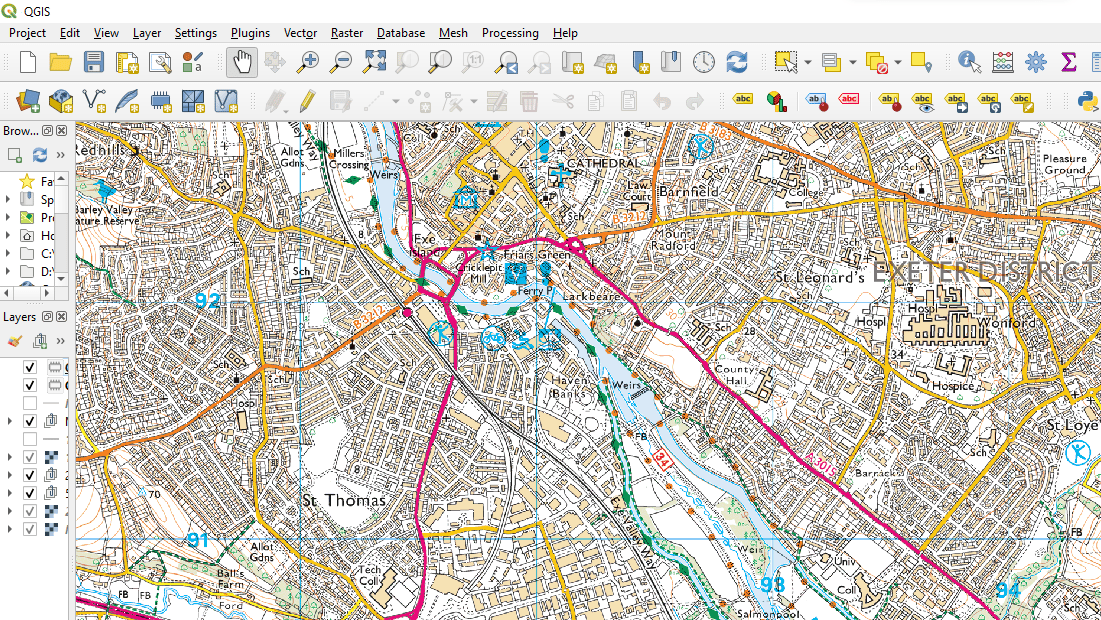1101x620 pixels.
Task: Open Statistical Summary sigma icon
Action: tap(1069, 62)
